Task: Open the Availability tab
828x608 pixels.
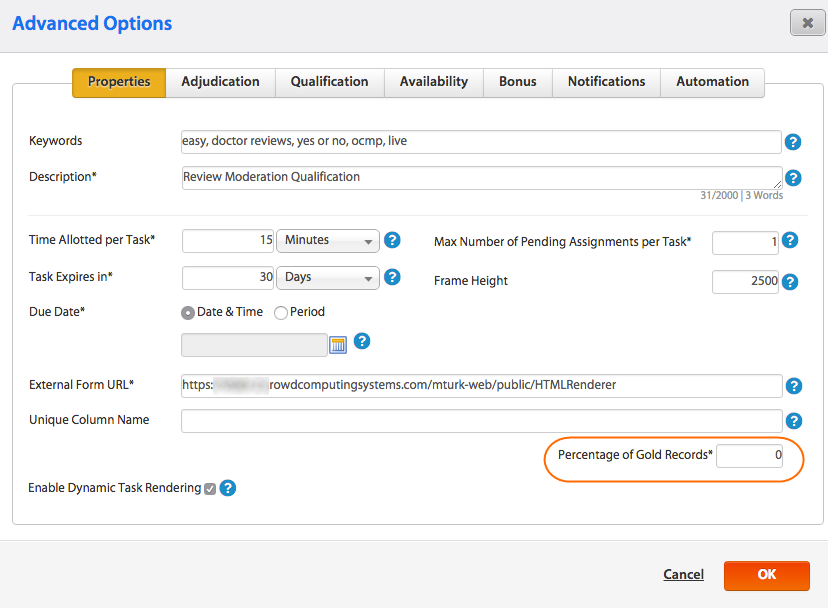Action: (x=434, y=82)
